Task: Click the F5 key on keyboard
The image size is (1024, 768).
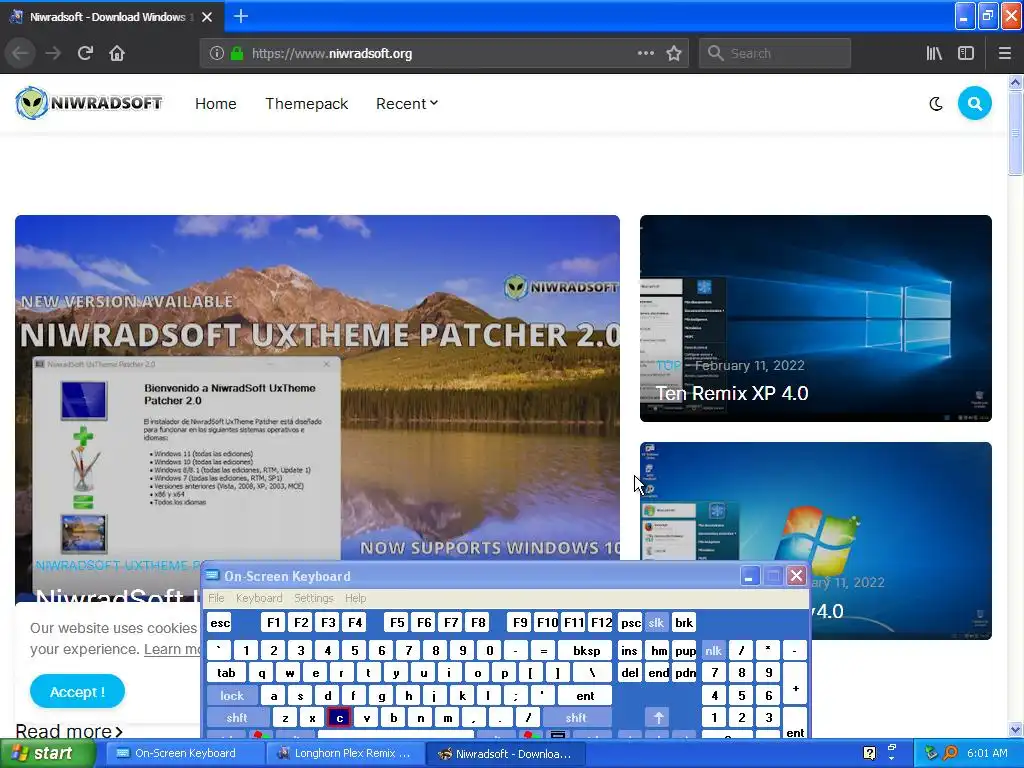Action: tap(397, 622)
